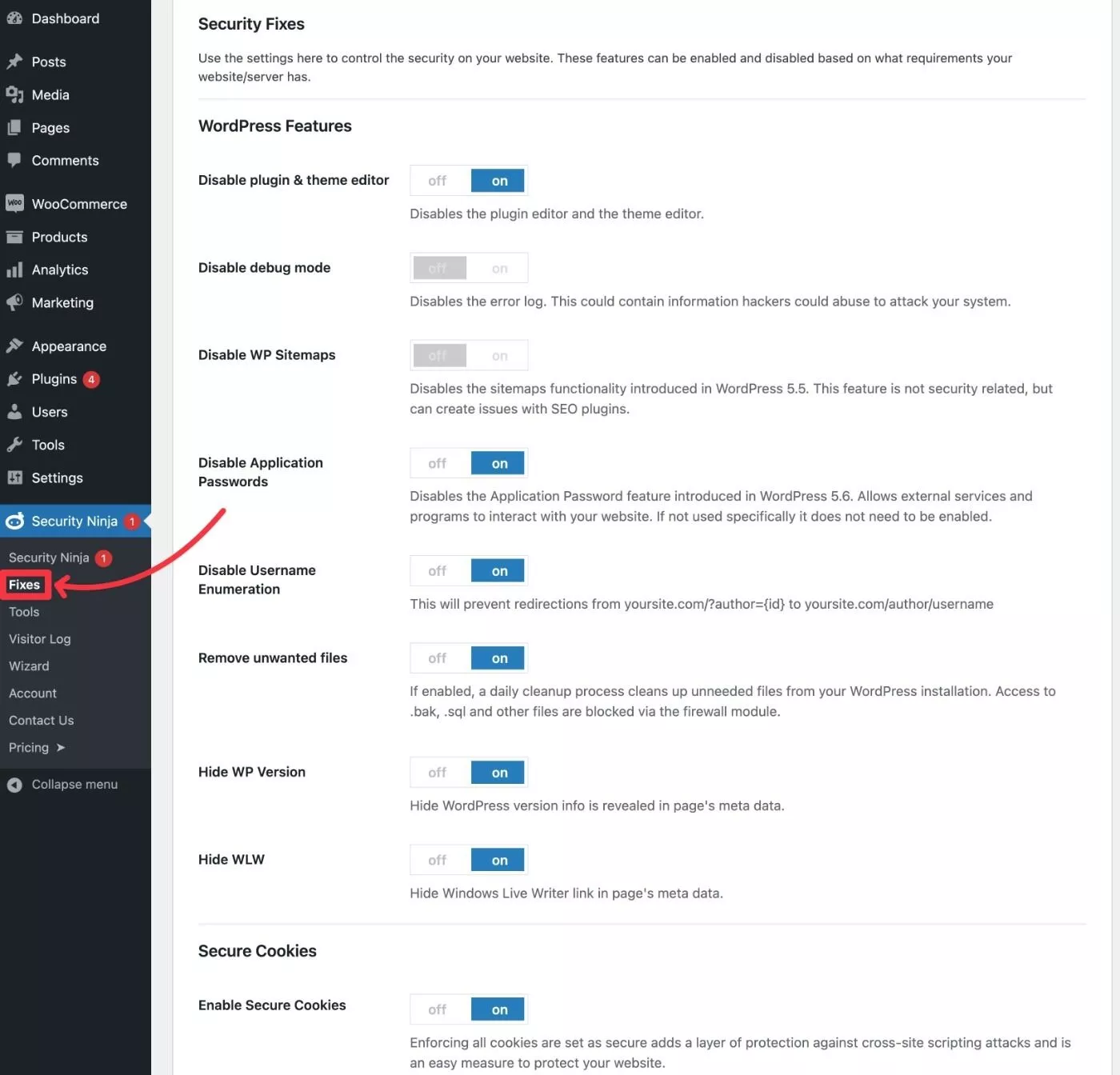Click the arrow icon beside Pricing
1120x1075 pixels.
pyautogui.click(x=60, y=747)
